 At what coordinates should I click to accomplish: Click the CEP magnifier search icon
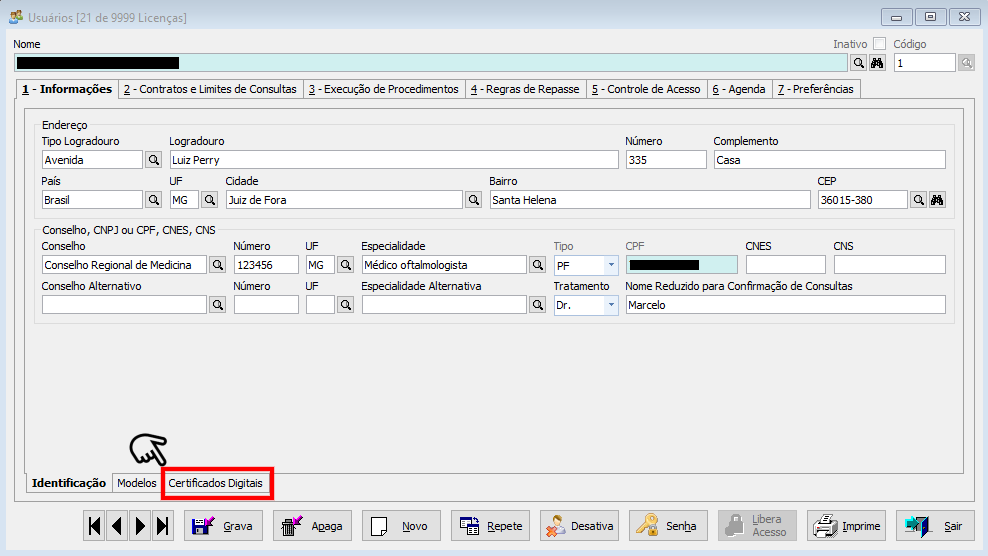tap(919, 200)
